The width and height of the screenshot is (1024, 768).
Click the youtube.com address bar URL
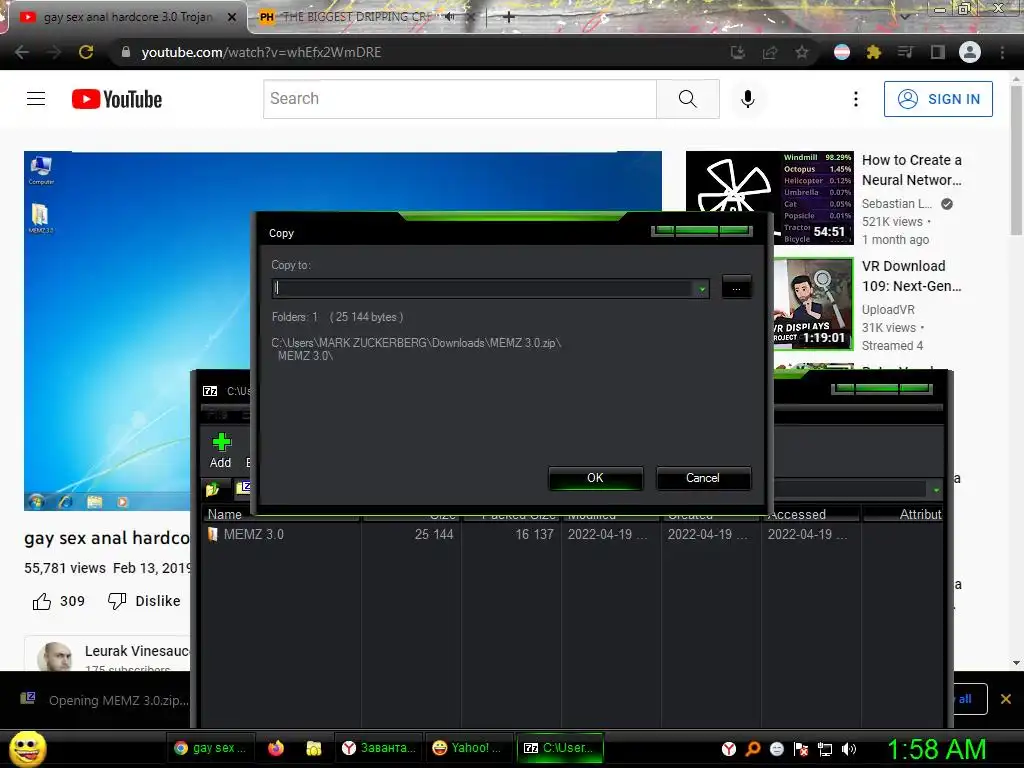tap(261, 52)
